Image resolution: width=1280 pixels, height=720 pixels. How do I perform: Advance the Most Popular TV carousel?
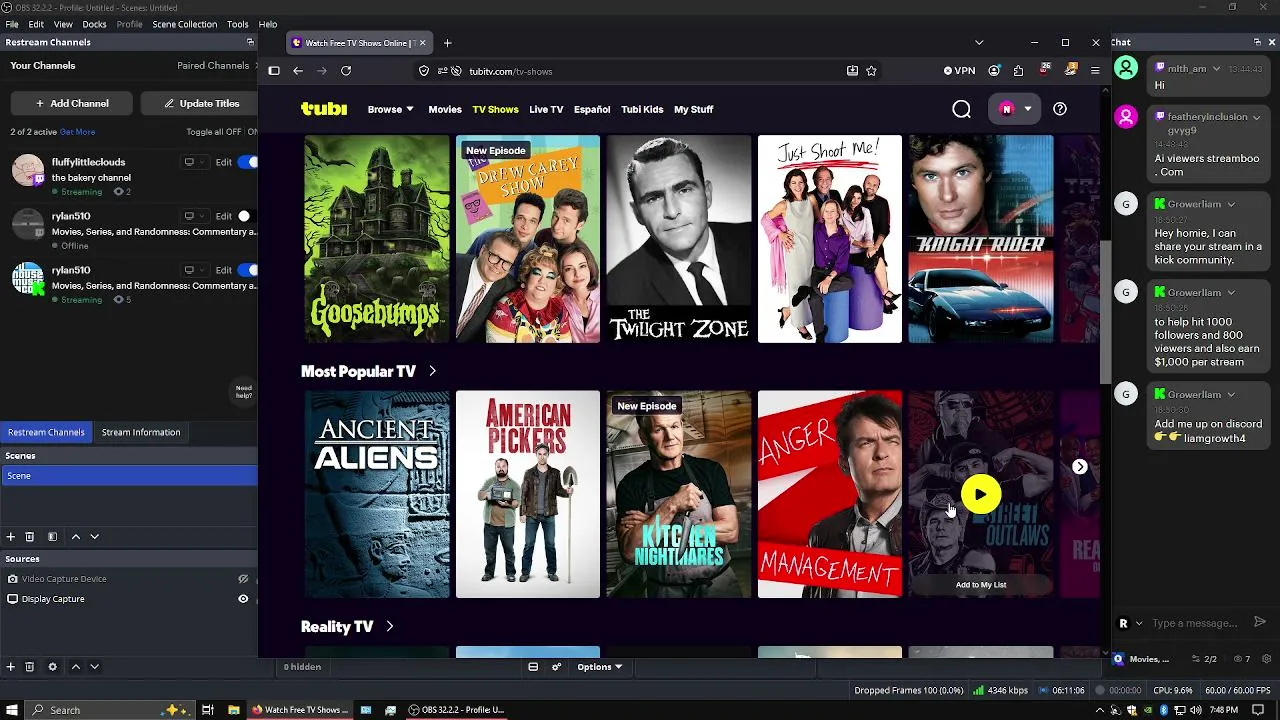(x=1079, y=467)
